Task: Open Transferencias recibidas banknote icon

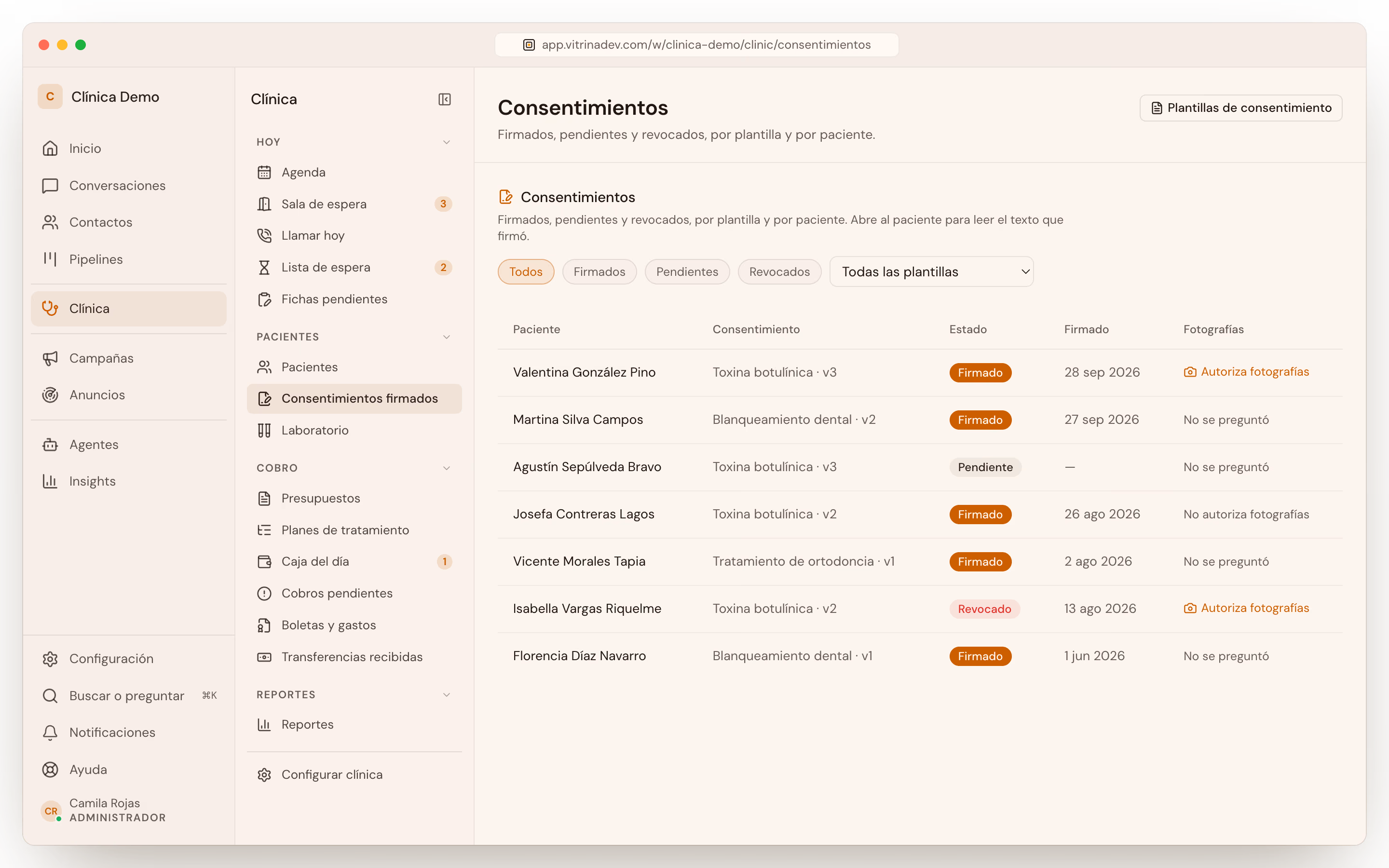Action: [x=264, y=657]
